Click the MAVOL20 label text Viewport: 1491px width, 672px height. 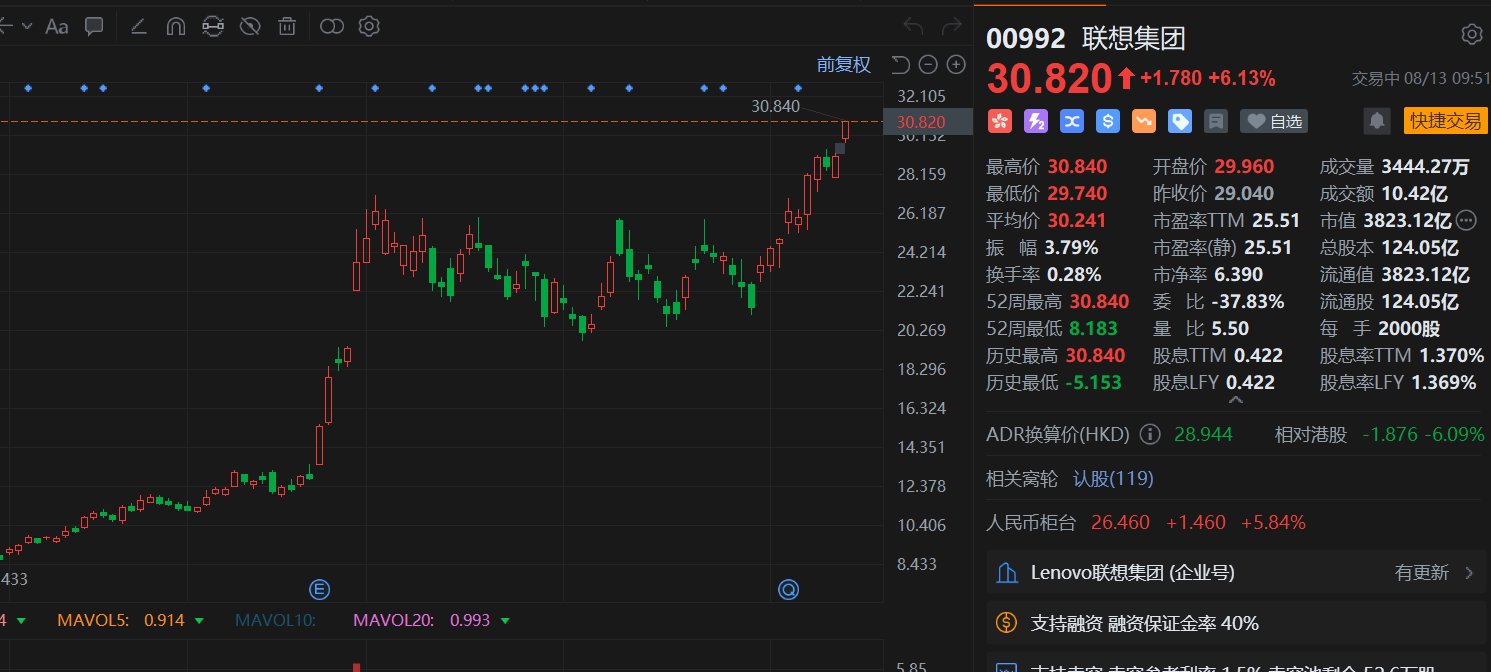394,620
